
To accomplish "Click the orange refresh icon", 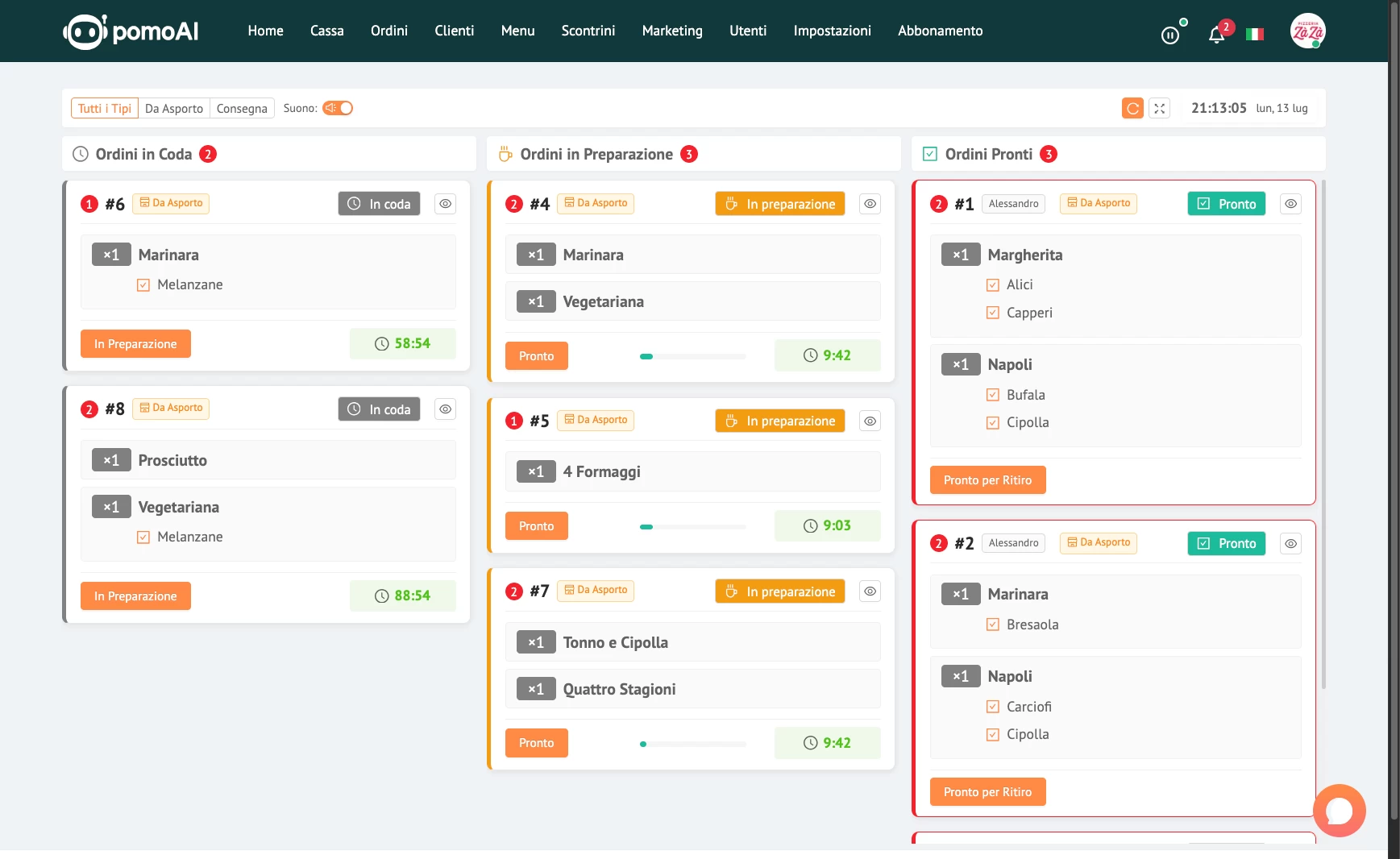I will pos(1132,108).
